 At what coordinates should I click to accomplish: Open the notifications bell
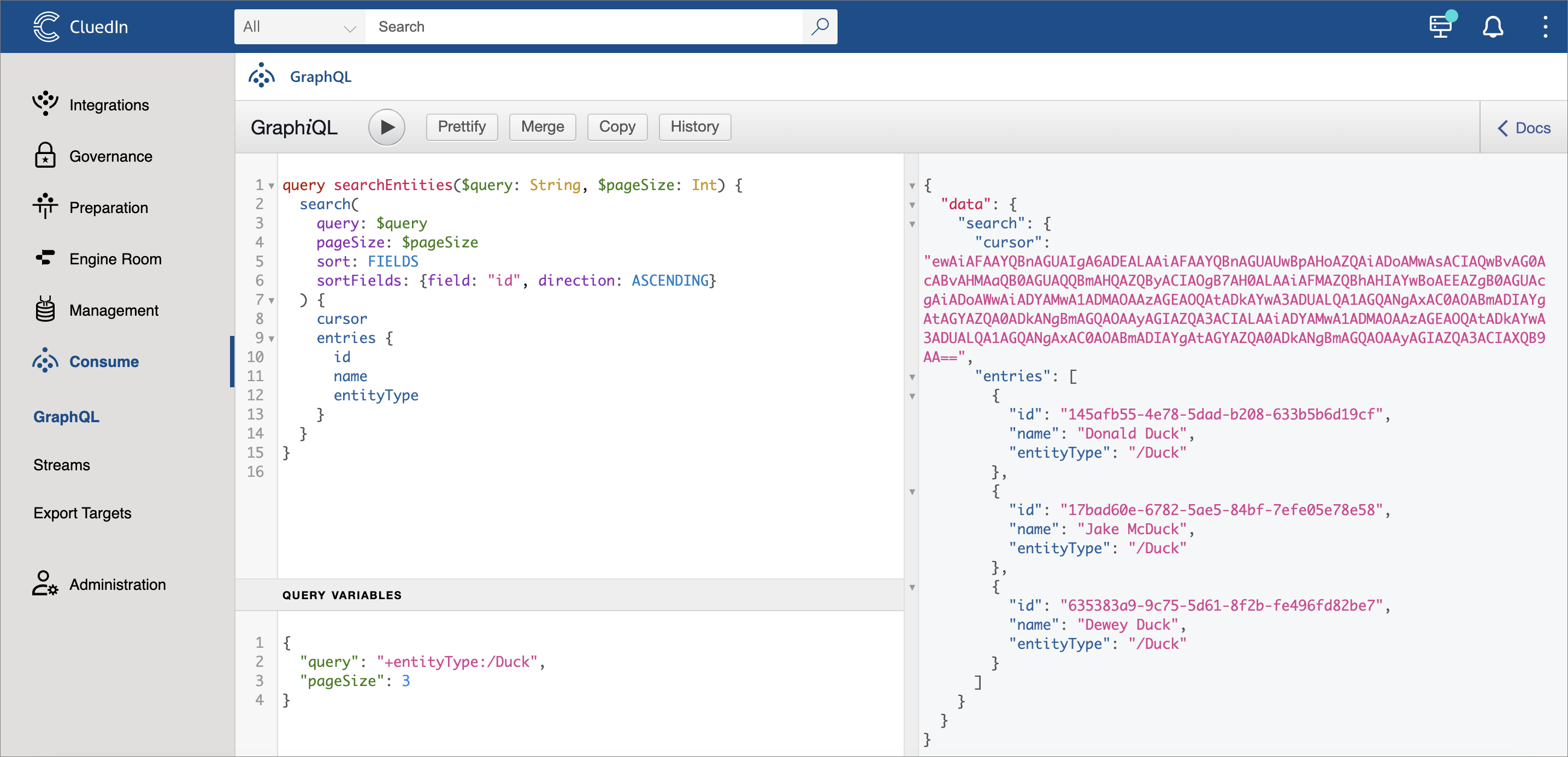(1493, 27)
